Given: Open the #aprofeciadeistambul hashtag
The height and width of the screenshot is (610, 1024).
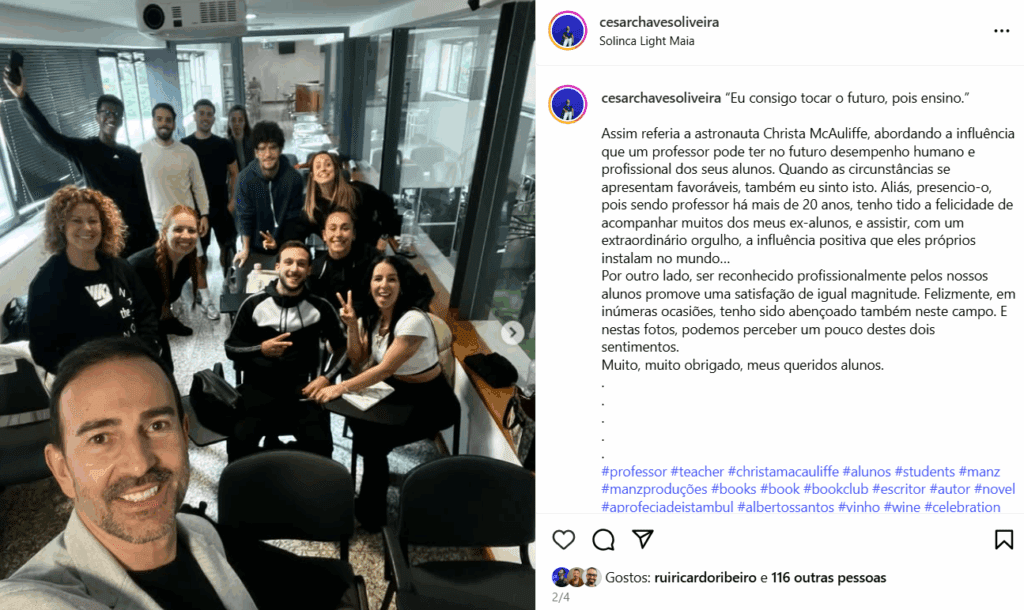Looking at the screenshot, I should coord(667,507).
